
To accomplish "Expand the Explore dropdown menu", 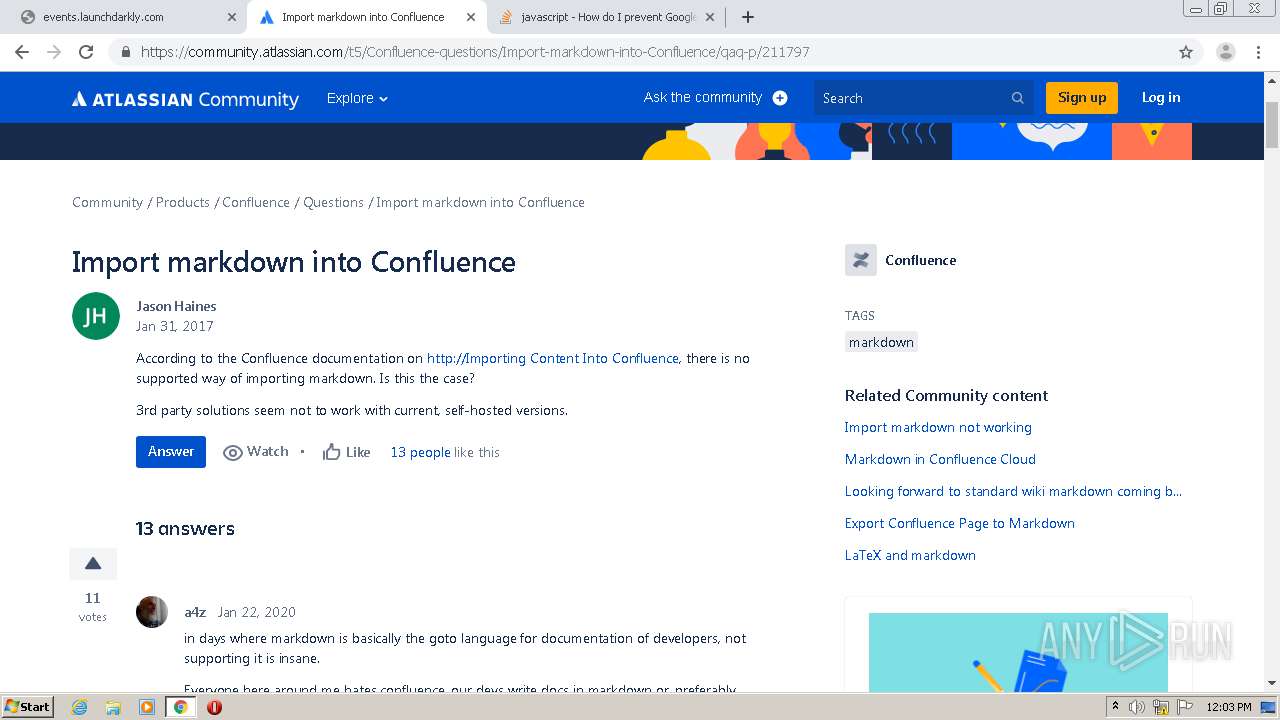I will (x=357, y=98).
